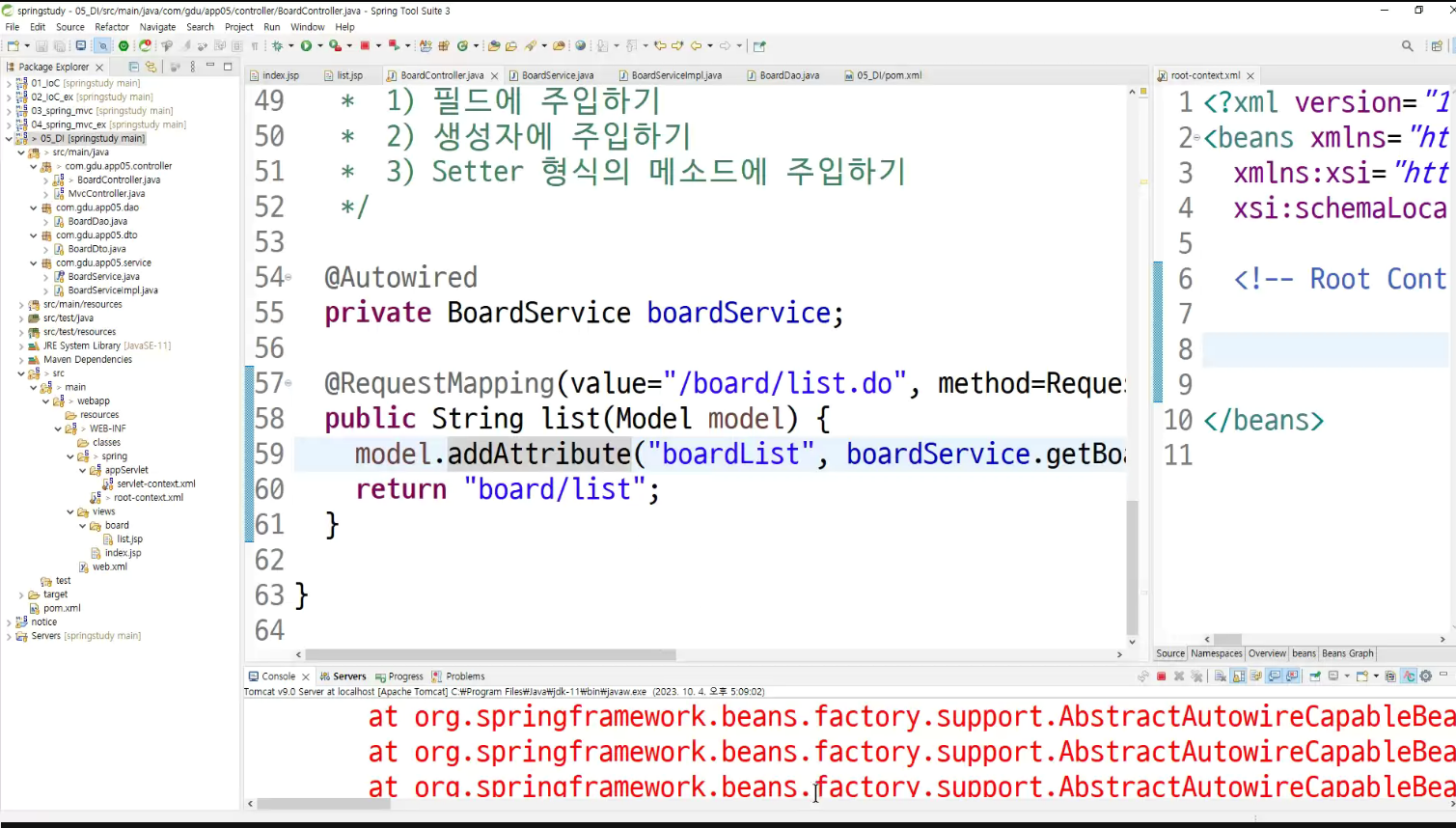
Task: Collapse the com.gdu.app05.controller package
Action: [x=33, y=166]
